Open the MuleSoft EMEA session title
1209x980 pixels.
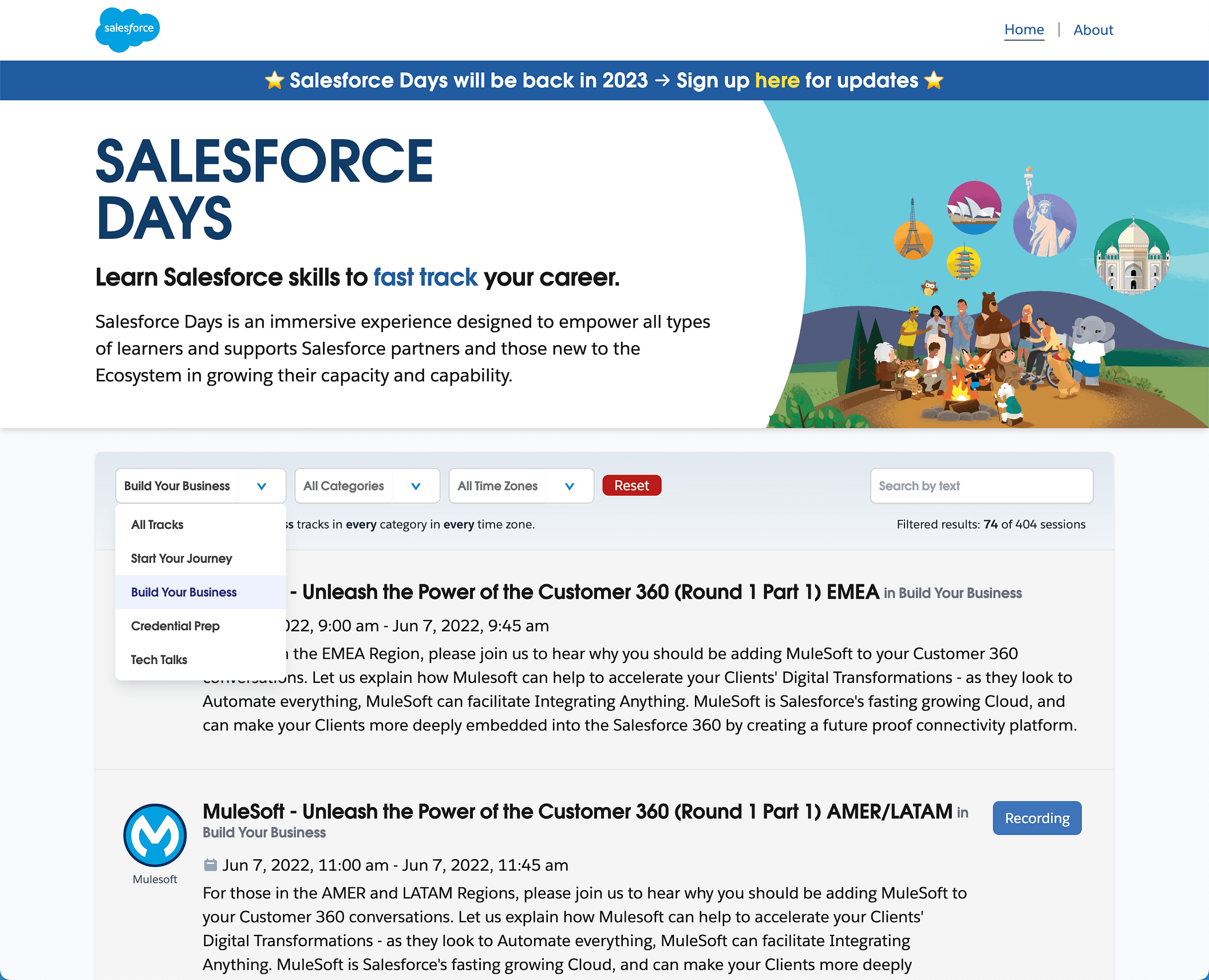coord(584,592)
